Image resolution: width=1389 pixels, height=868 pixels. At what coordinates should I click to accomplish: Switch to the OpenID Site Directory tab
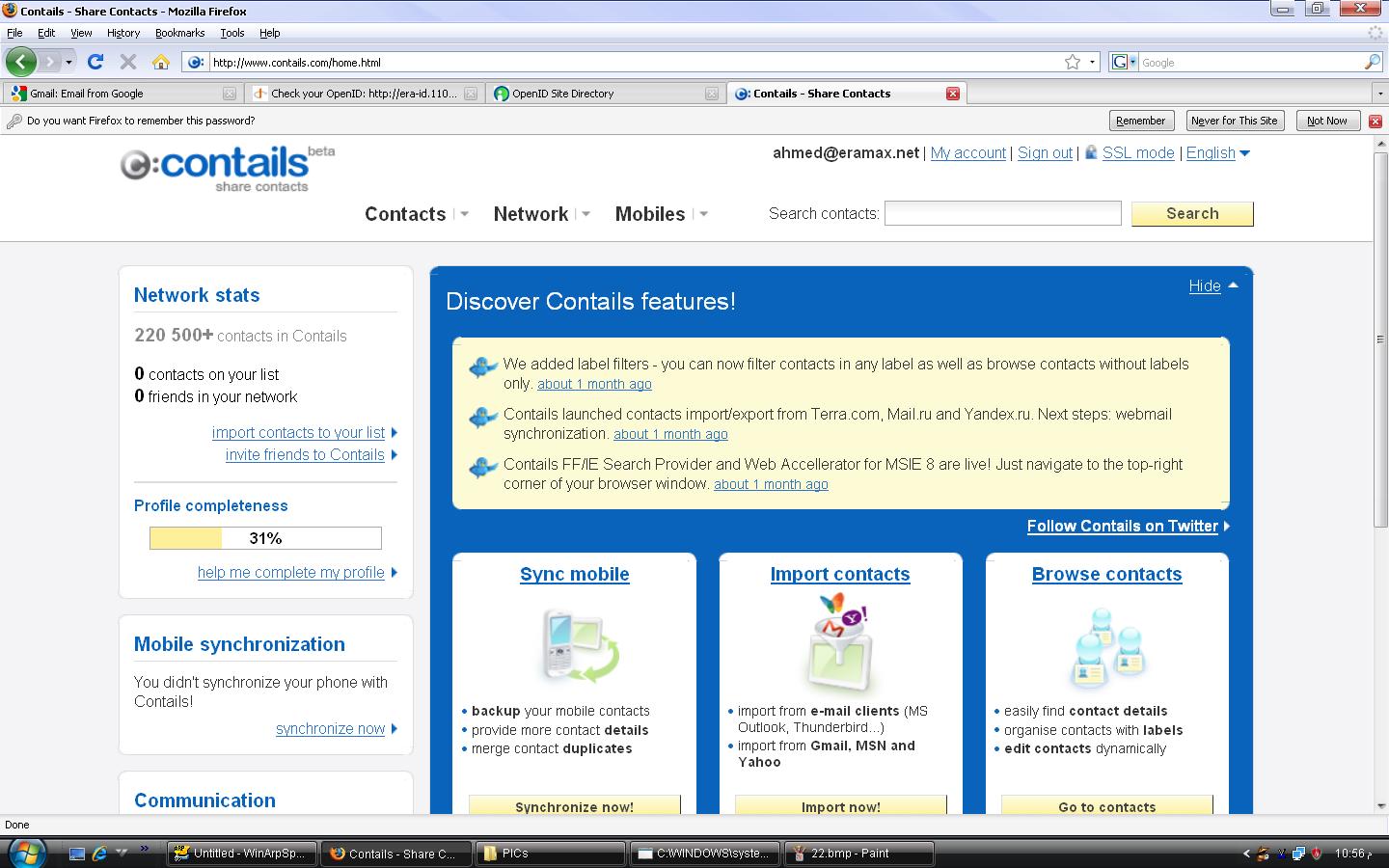605,94
